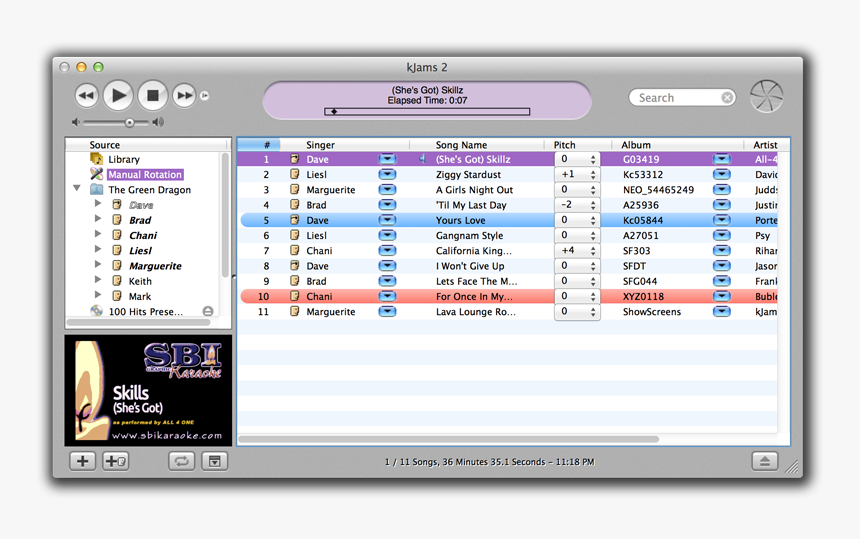860x539 pixels.
Task: Open album dropdown for G03419
Action: tap(721, 159)
